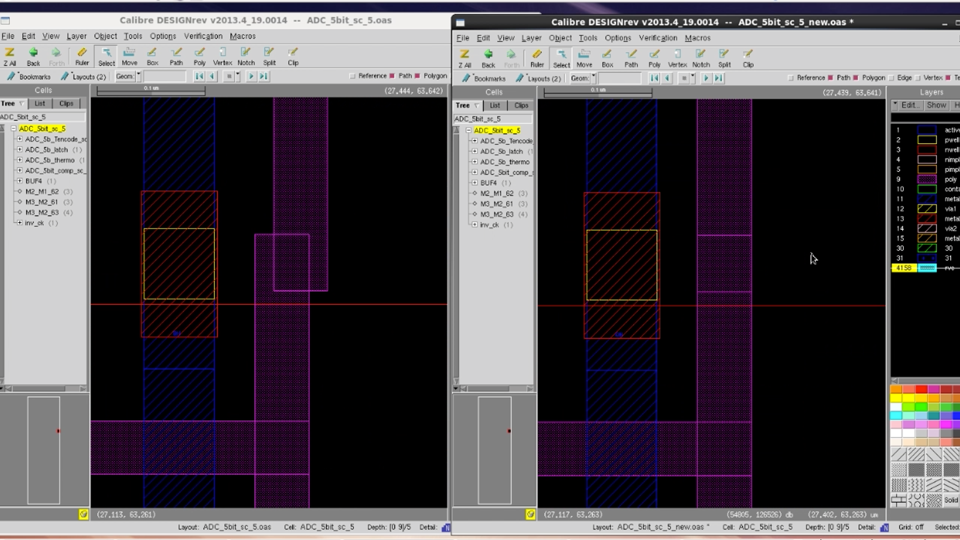The image size is (960, 540).
Task: Click Back icon in right window
Action: 488,58
